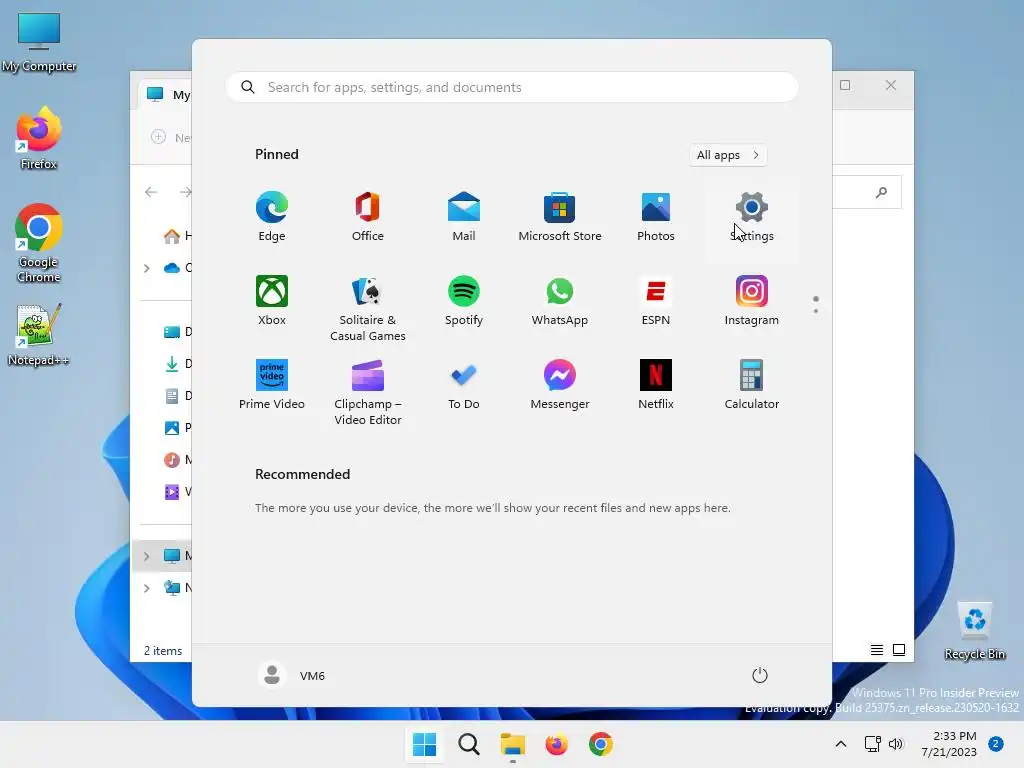
Task: Open Settings from pinned apps
Action: point(752,217)
